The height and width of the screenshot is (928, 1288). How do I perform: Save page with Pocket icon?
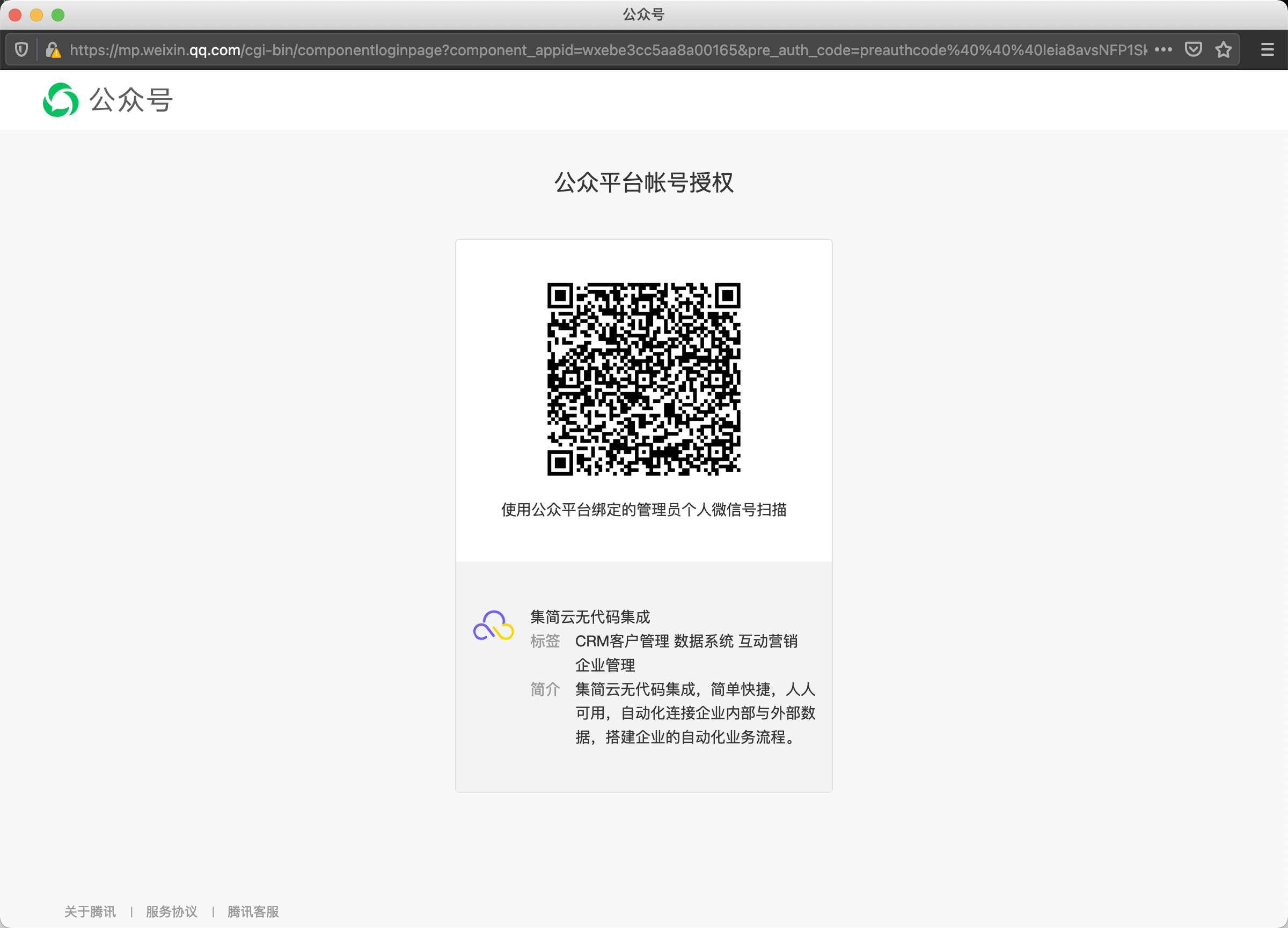1193,50
